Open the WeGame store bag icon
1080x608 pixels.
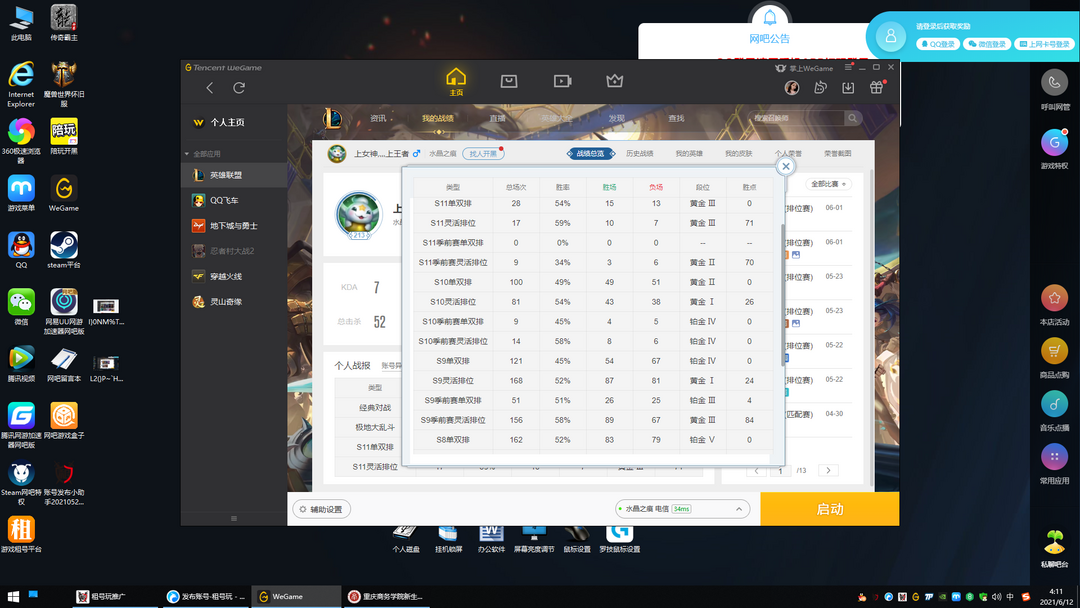pos(508,81)
